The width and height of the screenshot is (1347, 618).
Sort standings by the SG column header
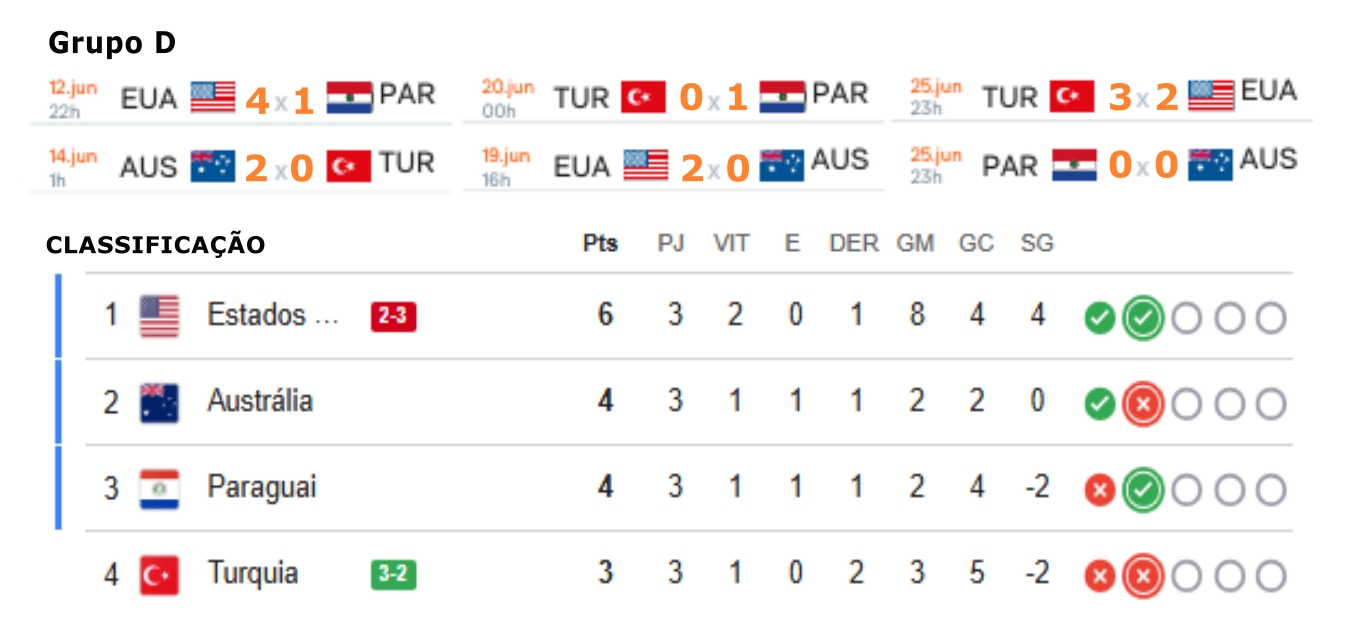click(x=1037, y=244)
